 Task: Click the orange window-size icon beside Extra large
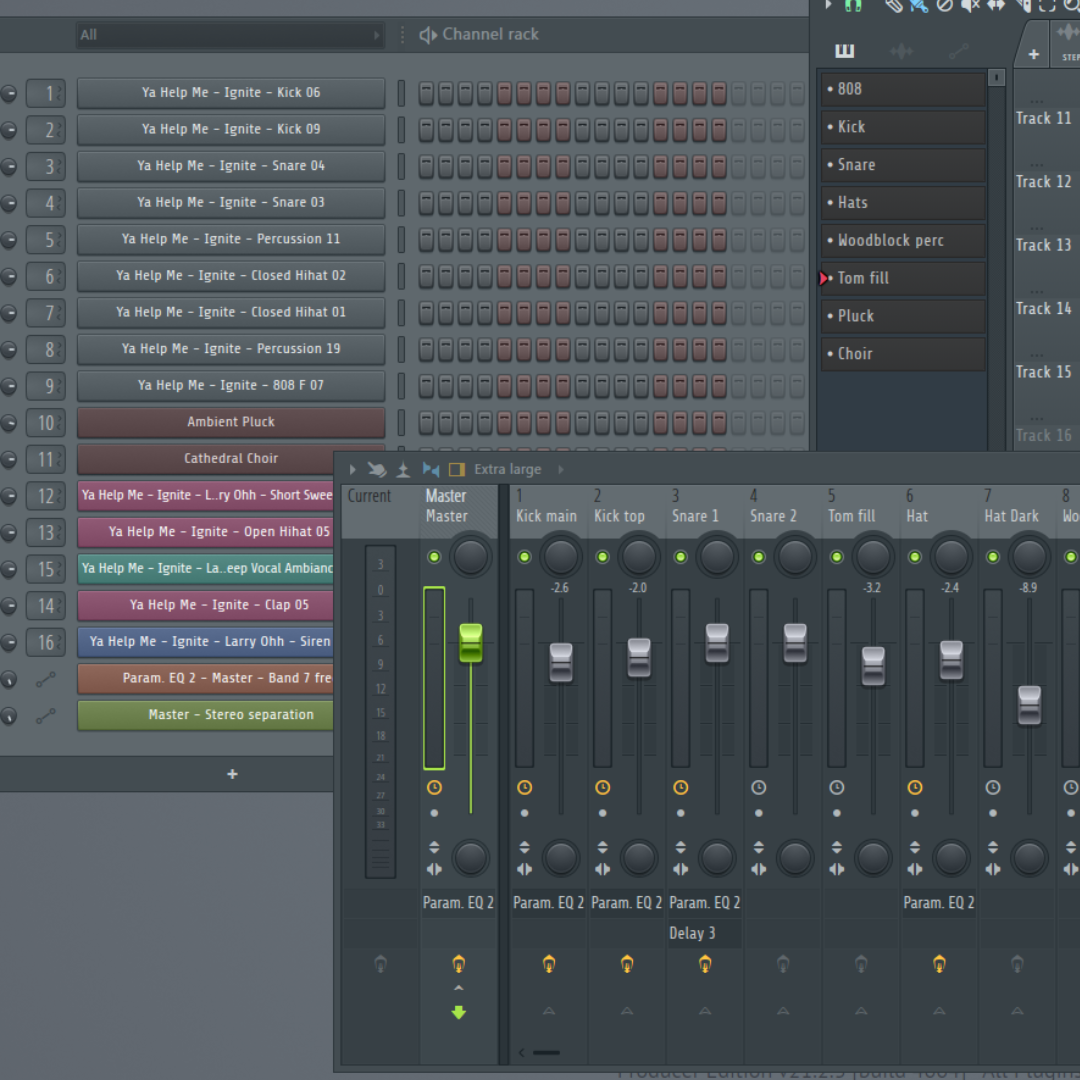pos(458,469)
